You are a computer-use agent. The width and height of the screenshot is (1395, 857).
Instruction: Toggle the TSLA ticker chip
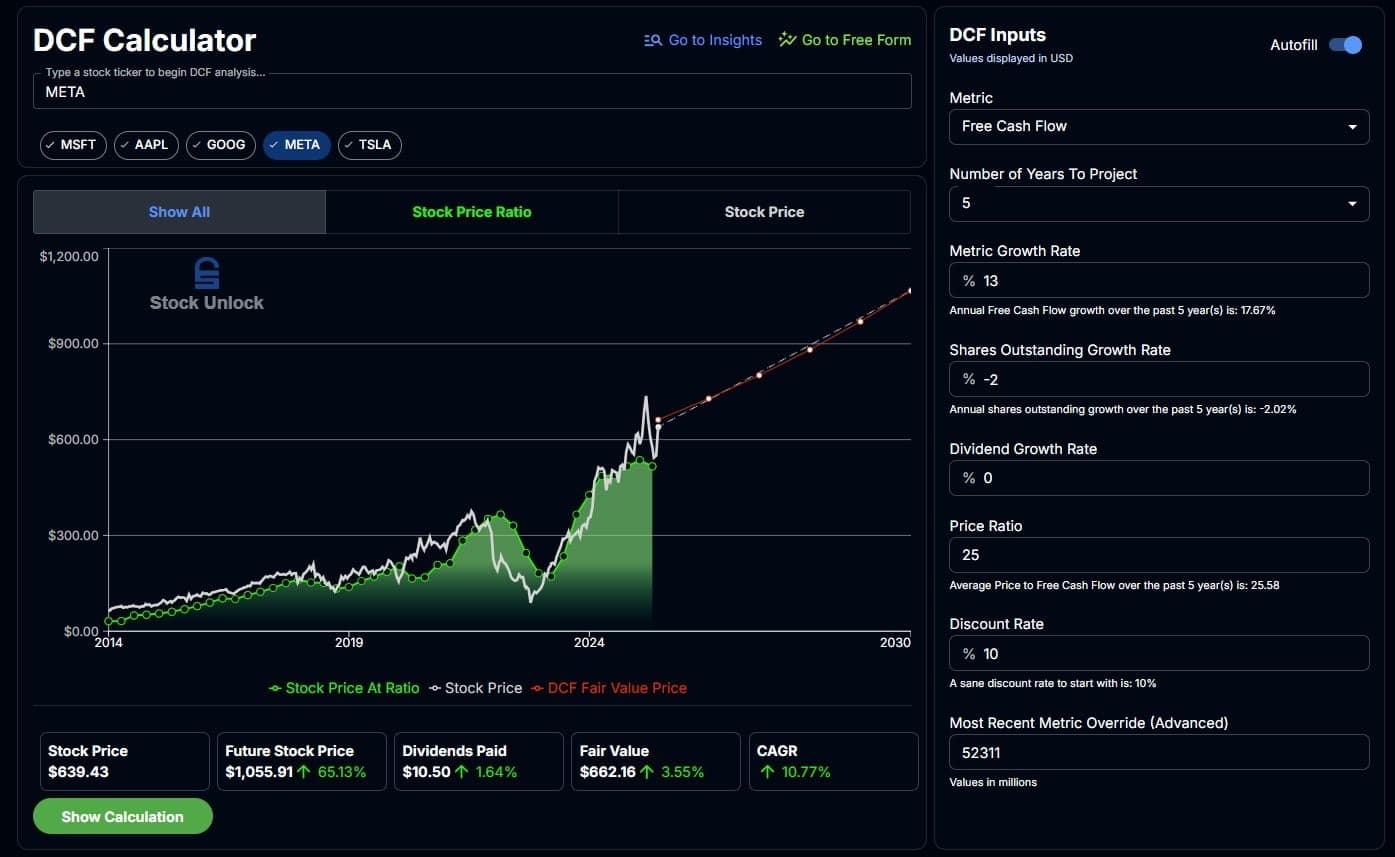pos(370,145)
